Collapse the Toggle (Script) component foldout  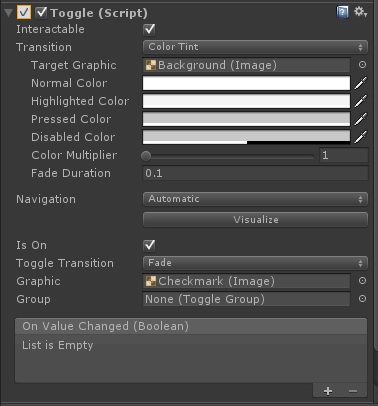tap(8, 13)
